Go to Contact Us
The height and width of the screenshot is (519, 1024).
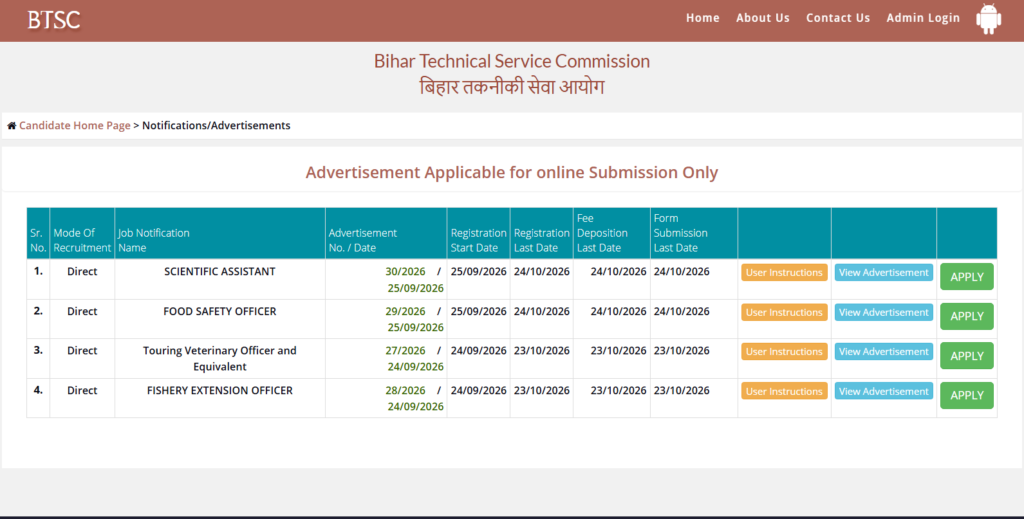pos(838,18)
